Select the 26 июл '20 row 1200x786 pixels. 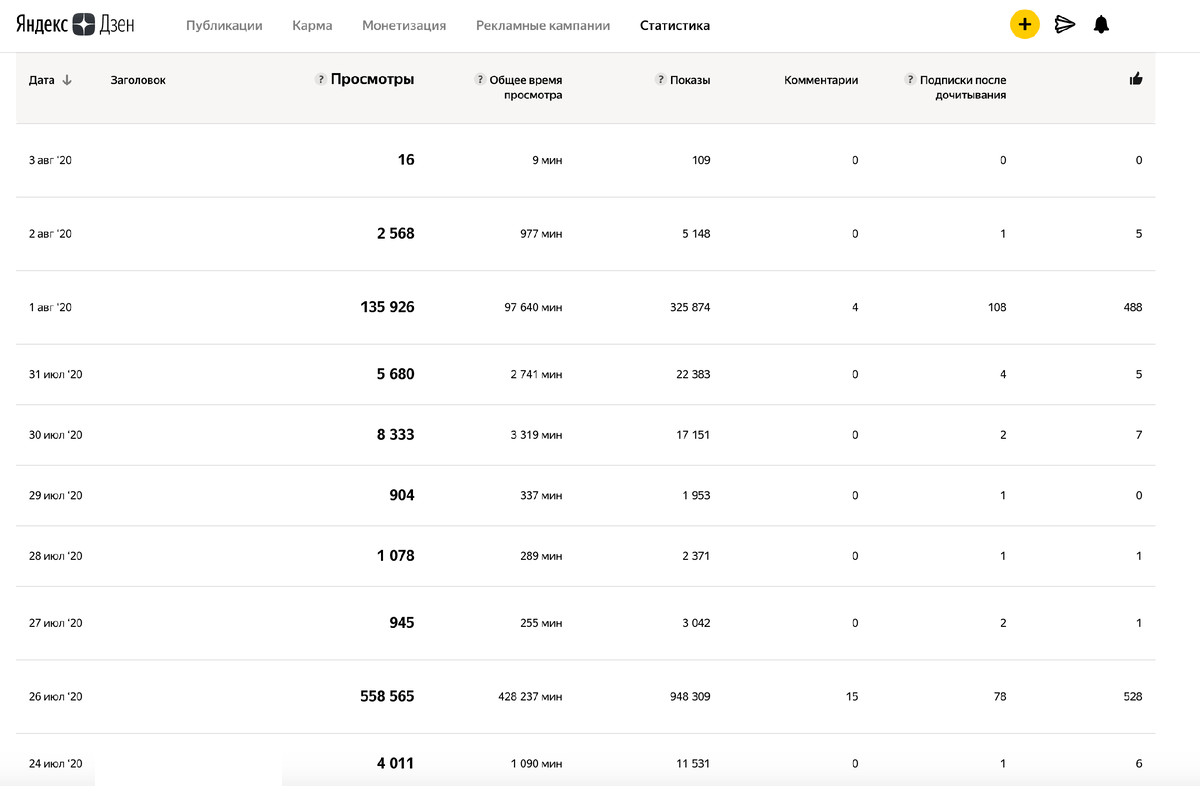585,696
